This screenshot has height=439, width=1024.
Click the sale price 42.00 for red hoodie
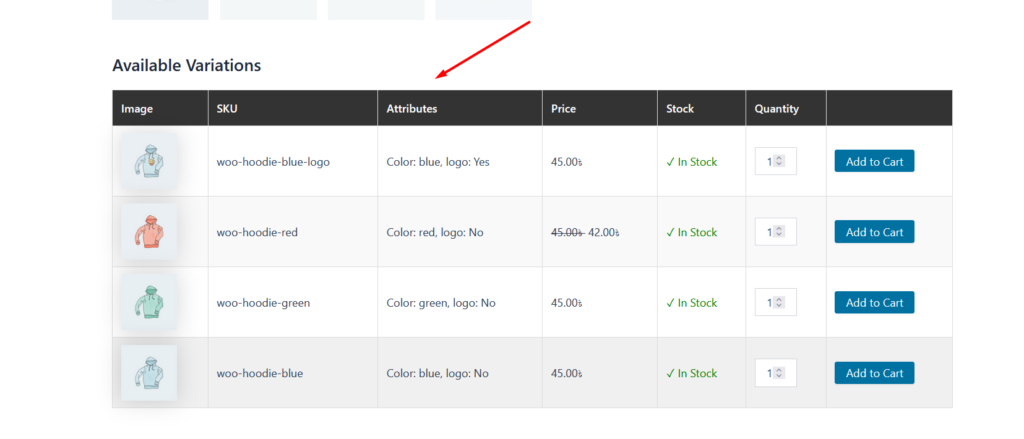pyautogui.click(x=603, y=232)
